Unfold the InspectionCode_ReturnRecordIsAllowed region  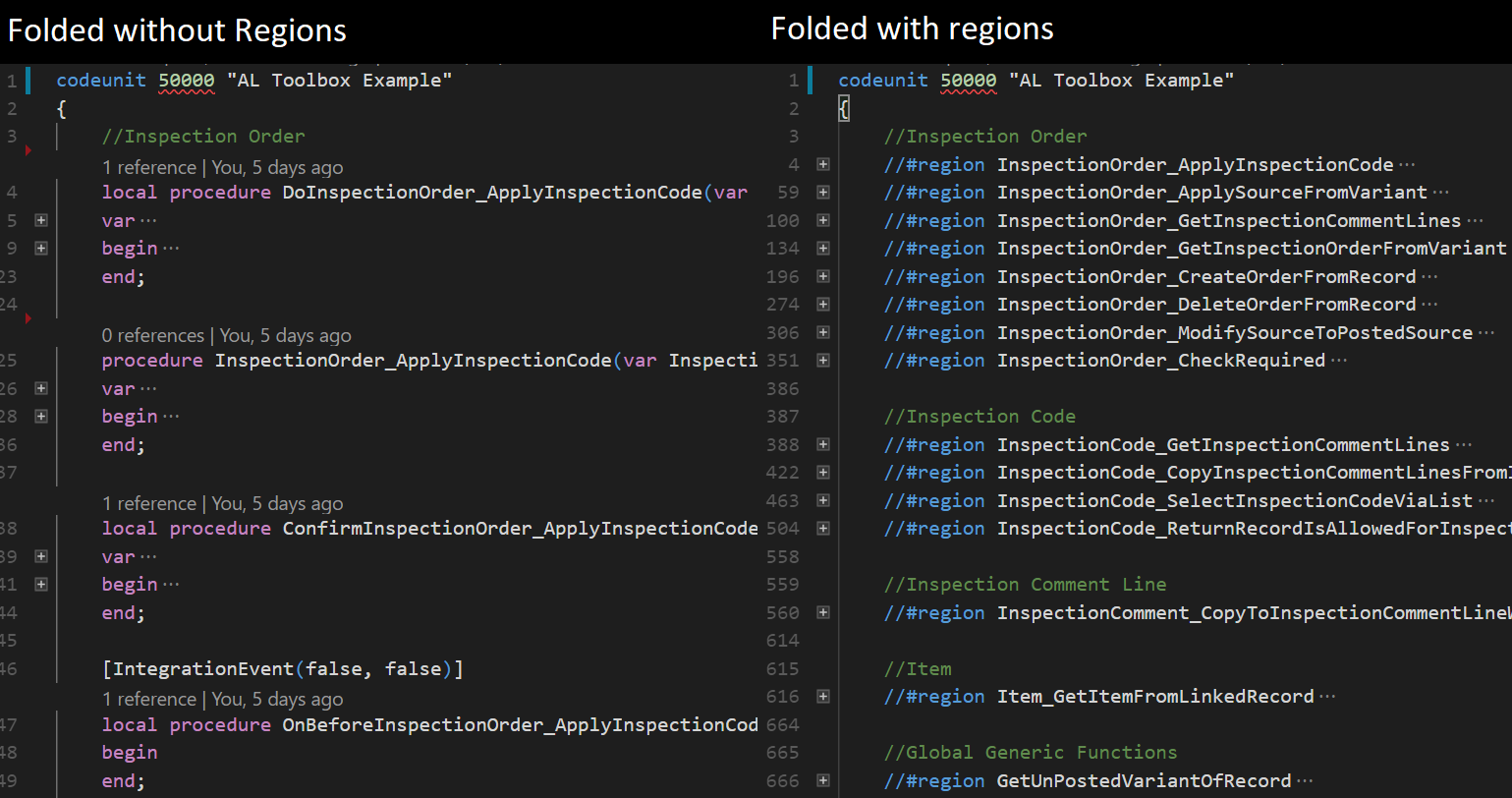click(x=823, y=529)
